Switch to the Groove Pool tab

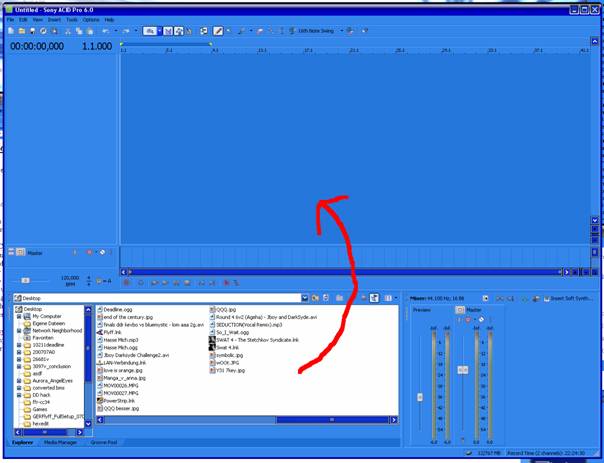click(104, 441)
